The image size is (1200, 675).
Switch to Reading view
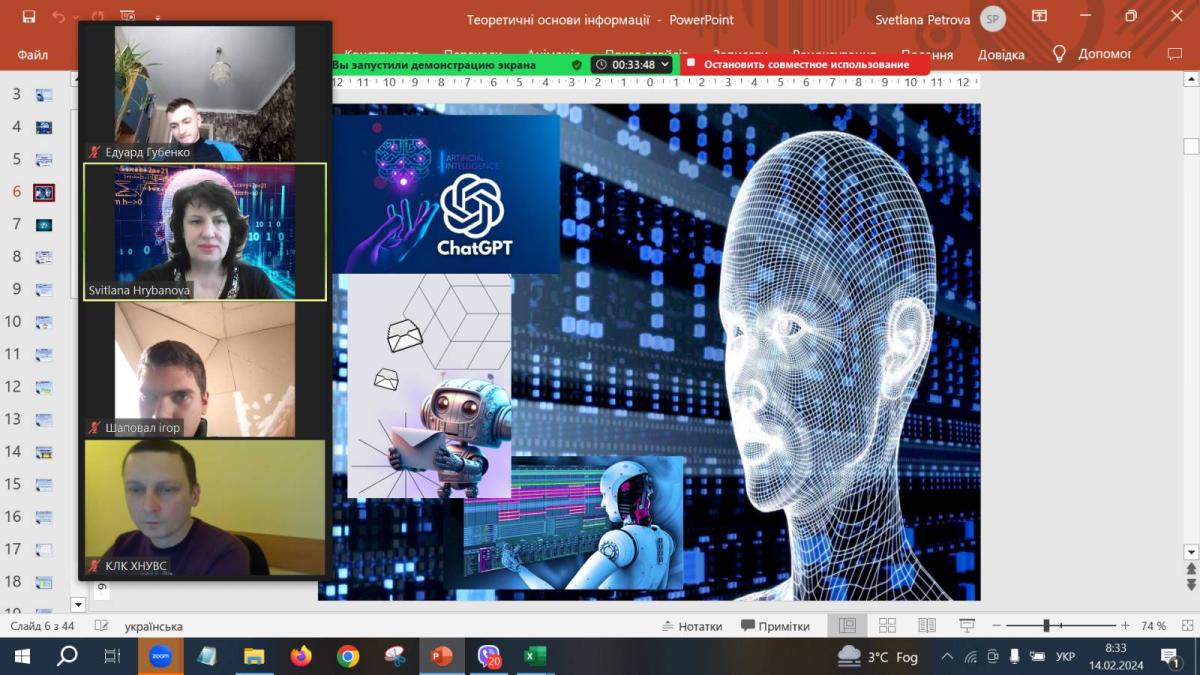[927, 626]
